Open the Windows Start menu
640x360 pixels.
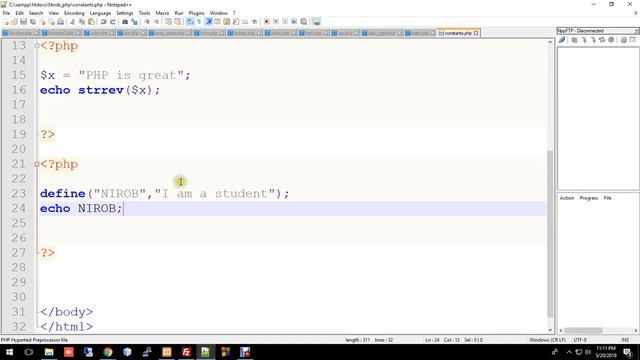point(9,352)
